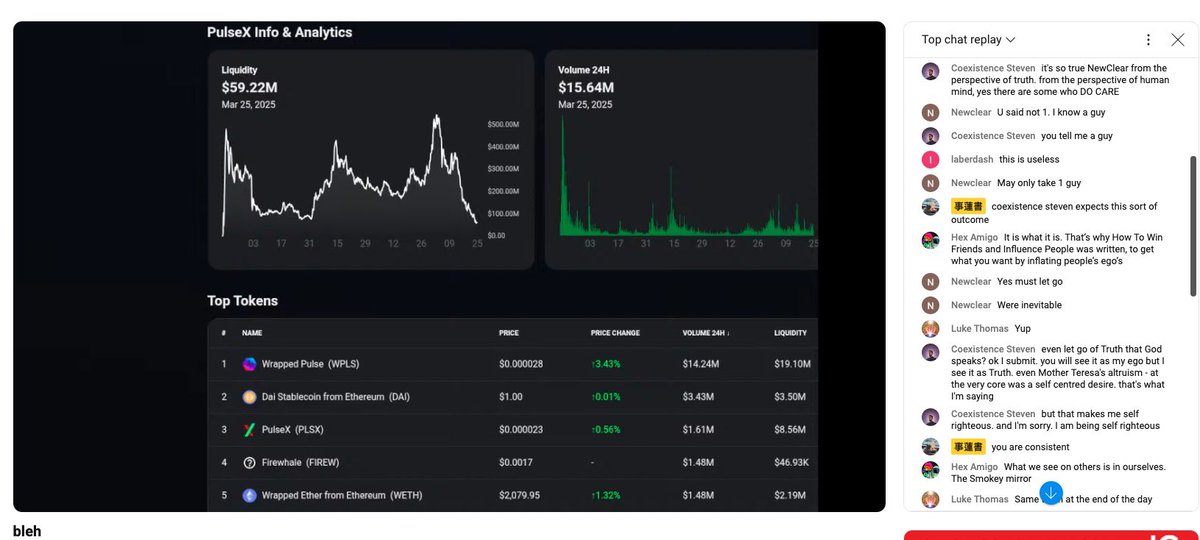Click the 1.32% price change value
Viewport: 1200px width, 540px height.
(x=605, y=495)
